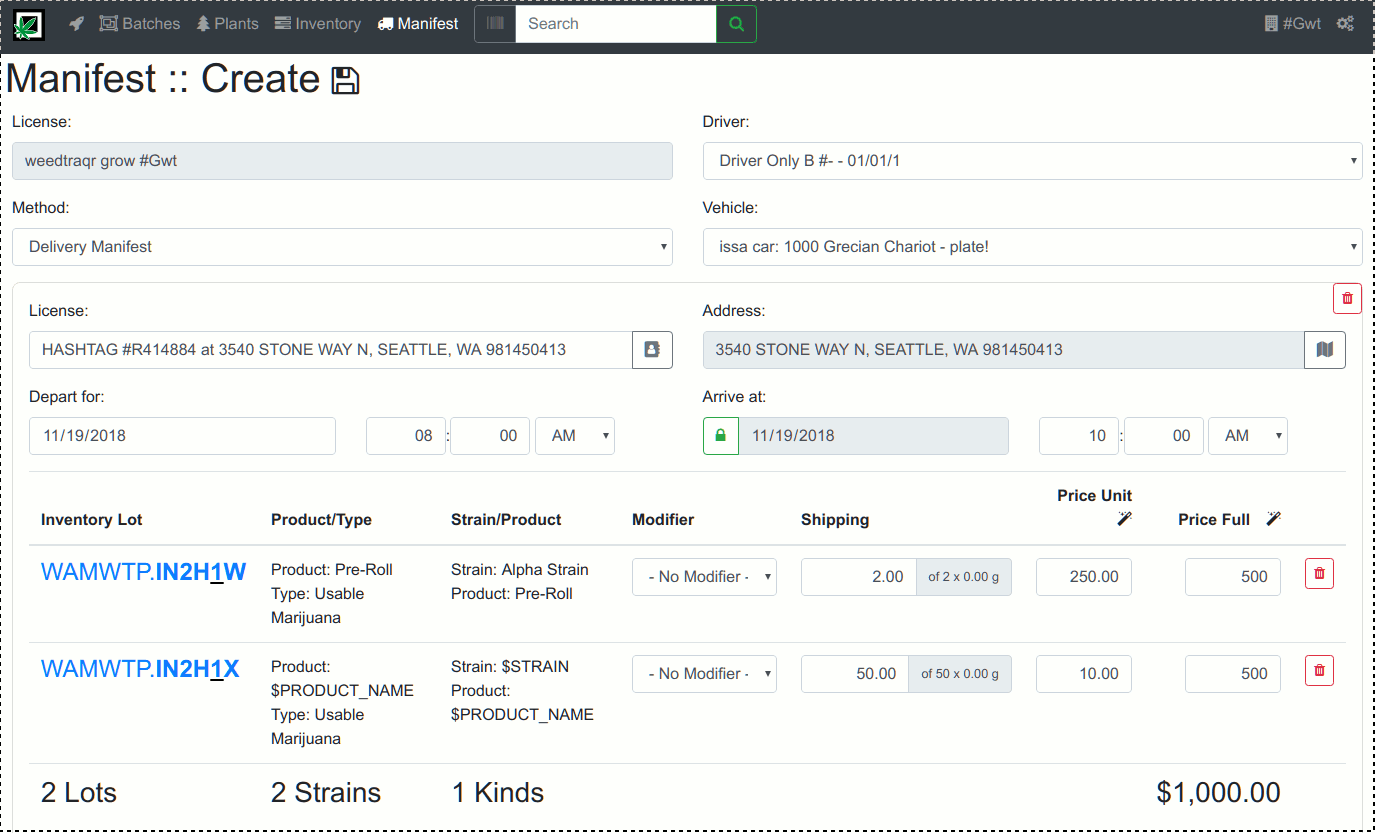Screen dimensions: 1375x833
Task: Click the 2 Strains summary text
Action: coord(326,793)
